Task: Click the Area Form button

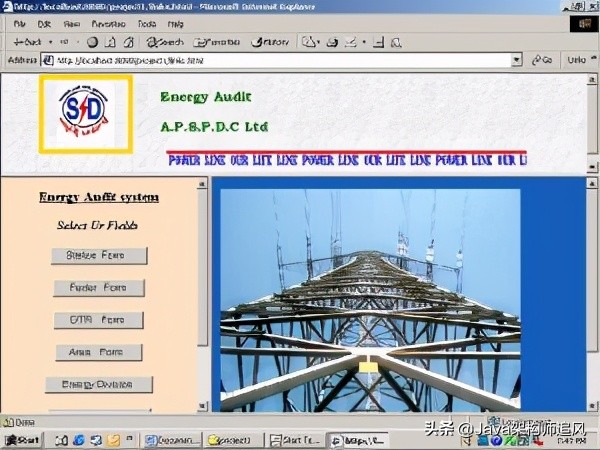Action: [x=99, y=352]
